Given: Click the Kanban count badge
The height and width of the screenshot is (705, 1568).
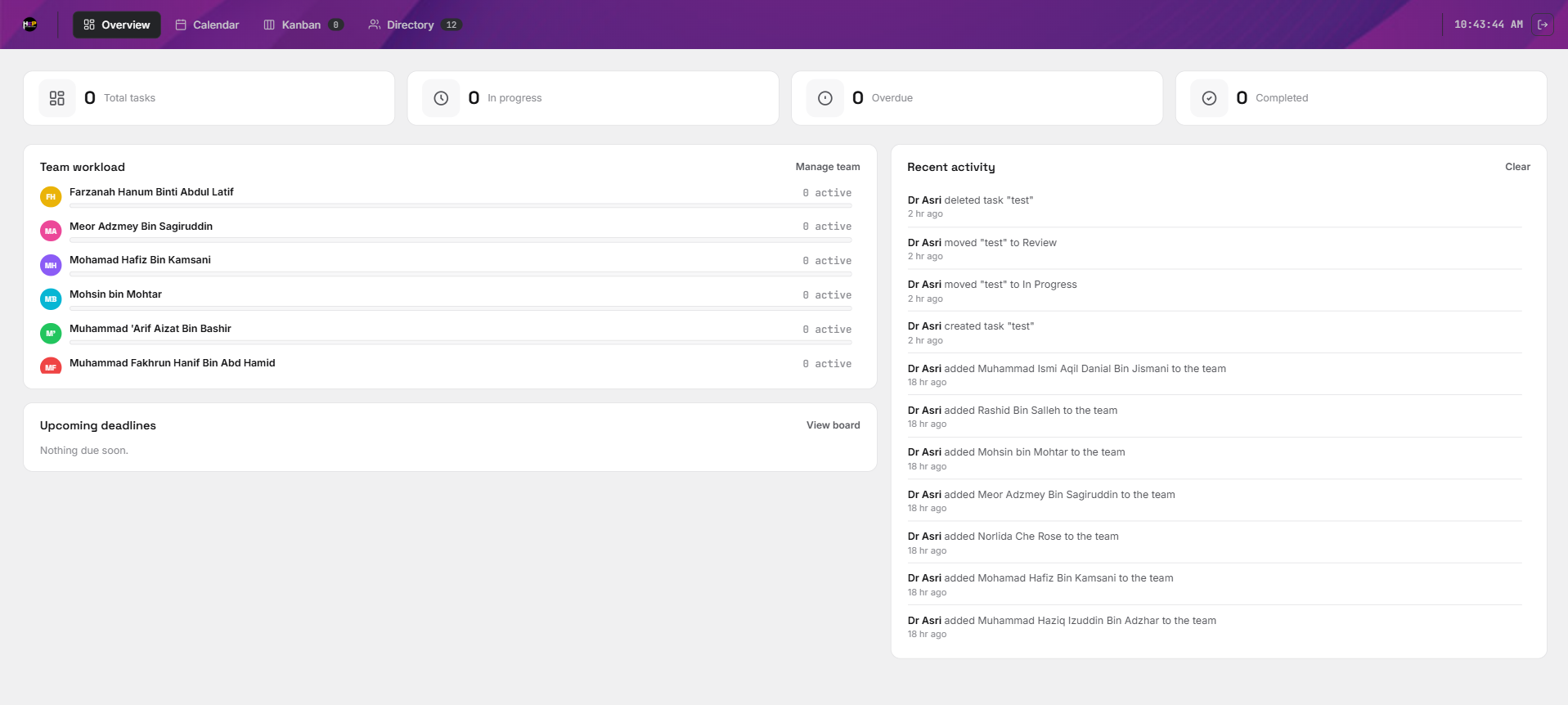Looking at the screenshot, I should pyautogui.click(x=335, y=25).
